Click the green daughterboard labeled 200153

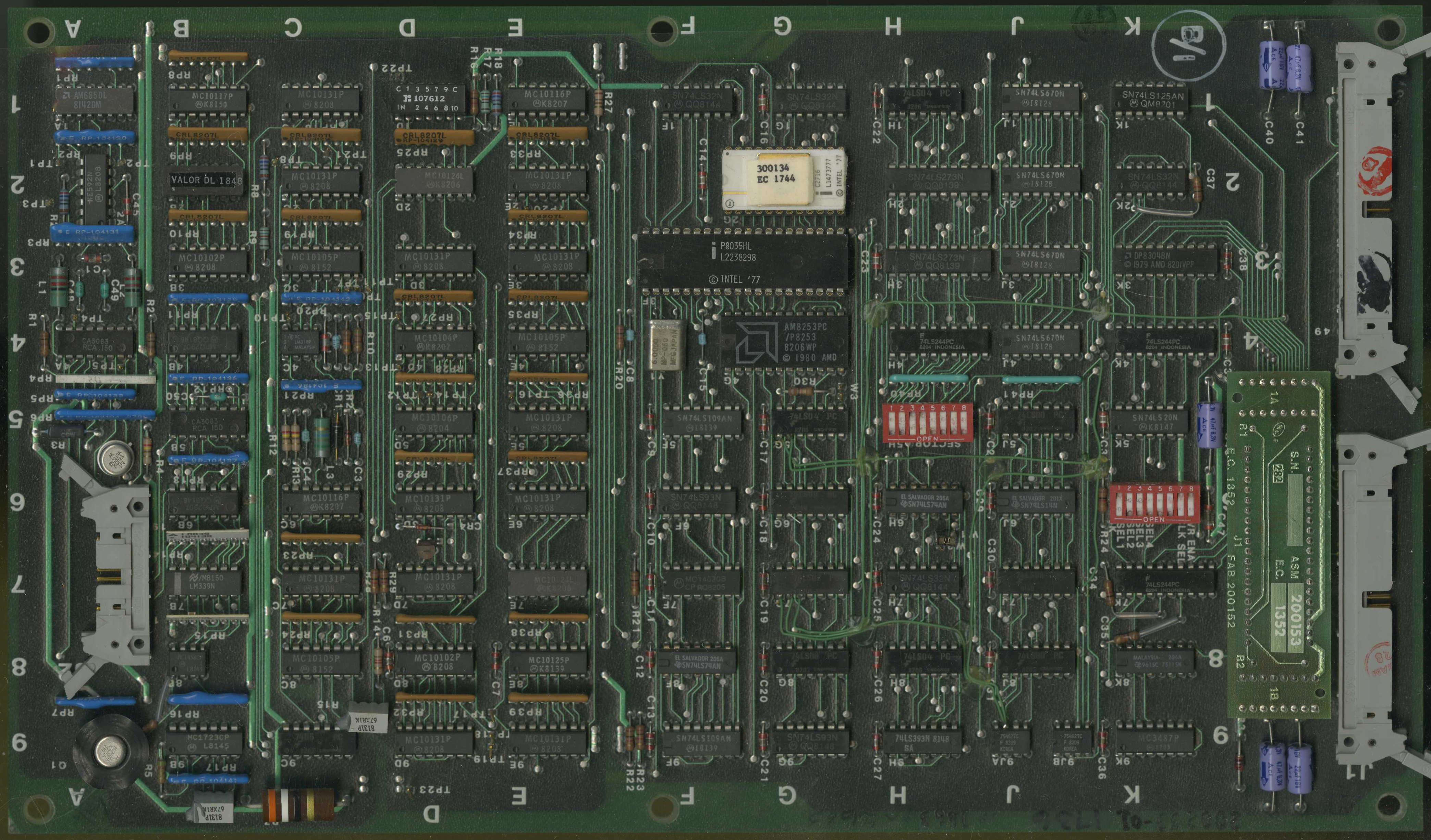click(1279, 545)
